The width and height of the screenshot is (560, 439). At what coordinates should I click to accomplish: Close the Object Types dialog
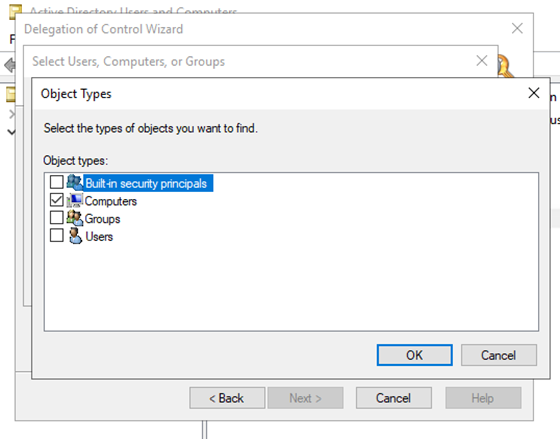point(534,93)
